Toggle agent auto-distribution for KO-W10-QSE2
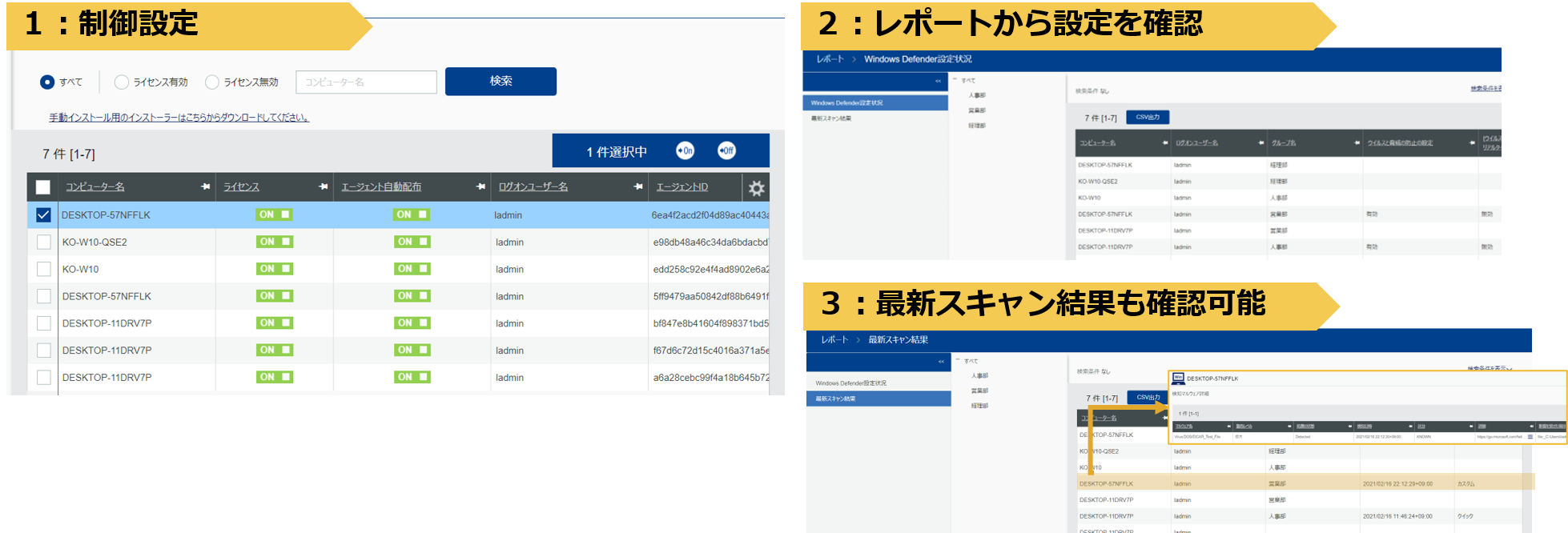The image size is (1568, 533). (412, 242)
